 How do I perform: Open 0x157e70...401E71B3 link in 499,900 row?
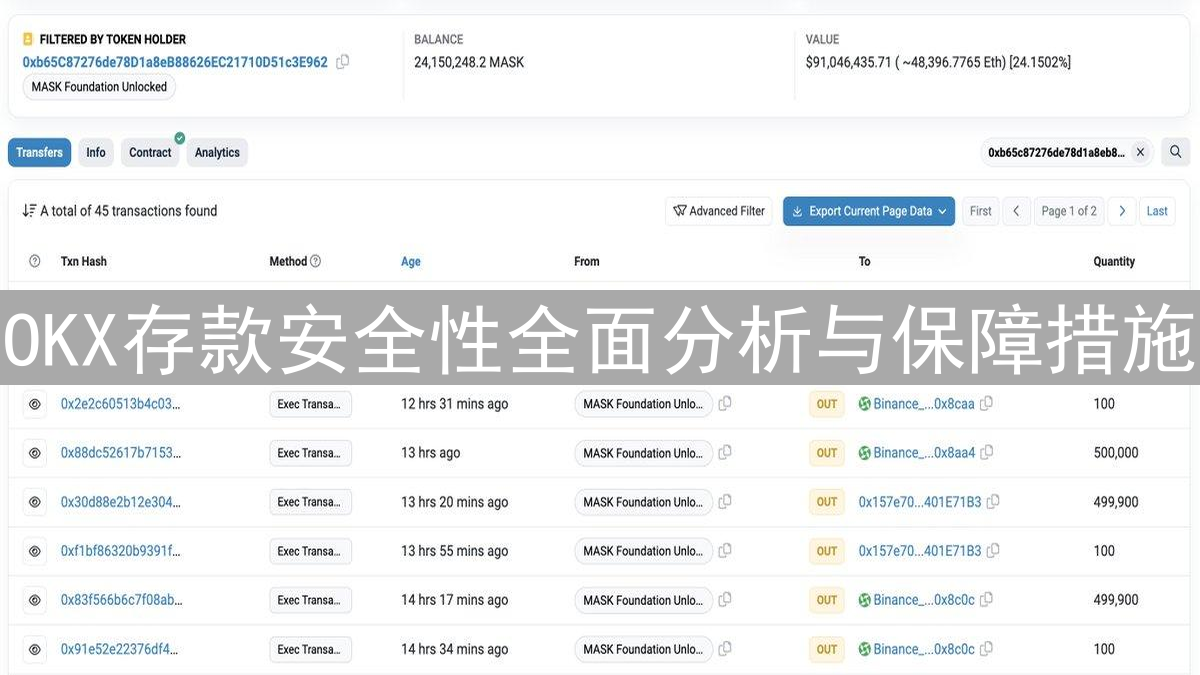click(920, 502)
